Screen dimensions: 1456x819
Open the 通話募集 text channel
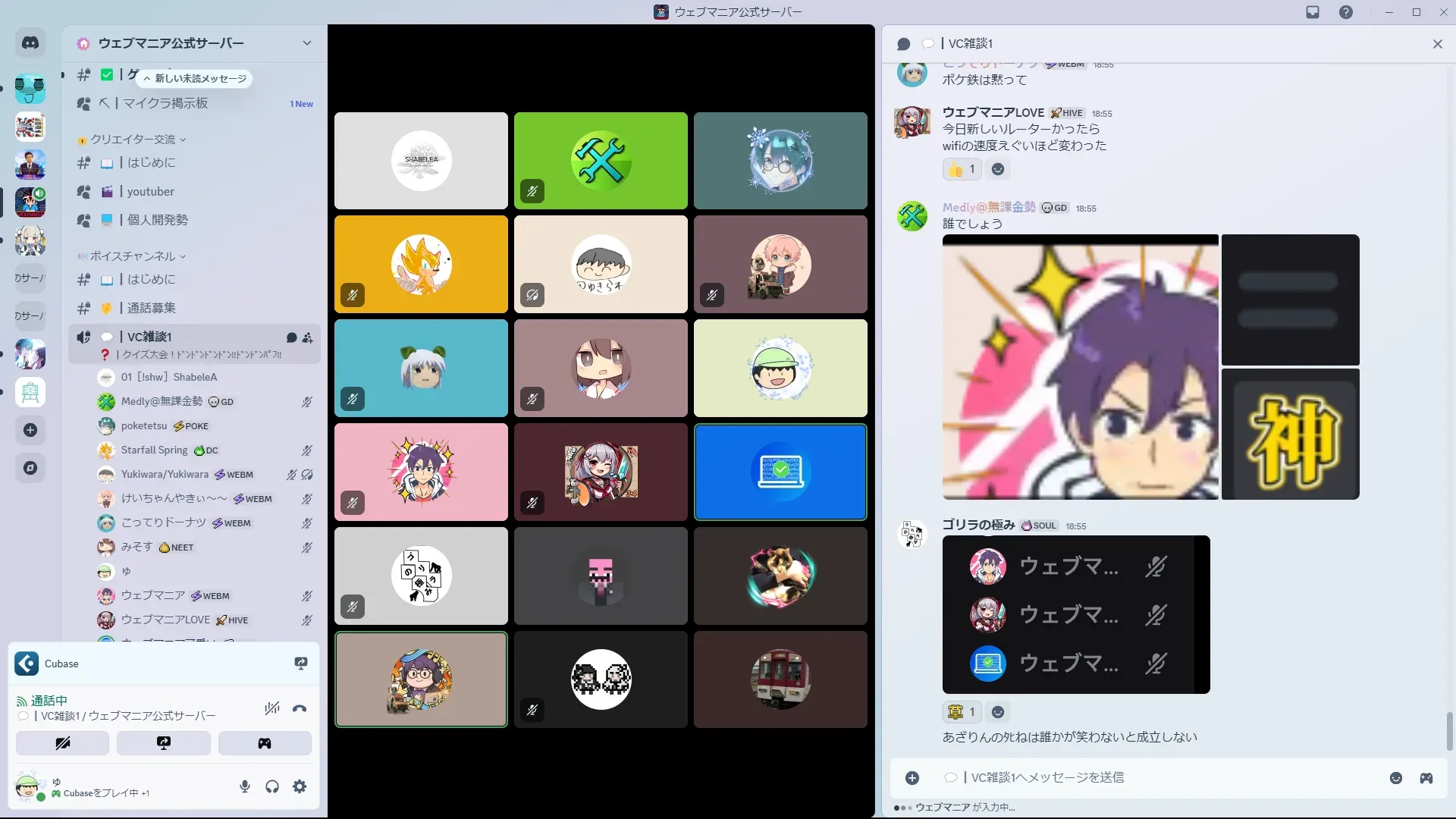pos(151,308)
